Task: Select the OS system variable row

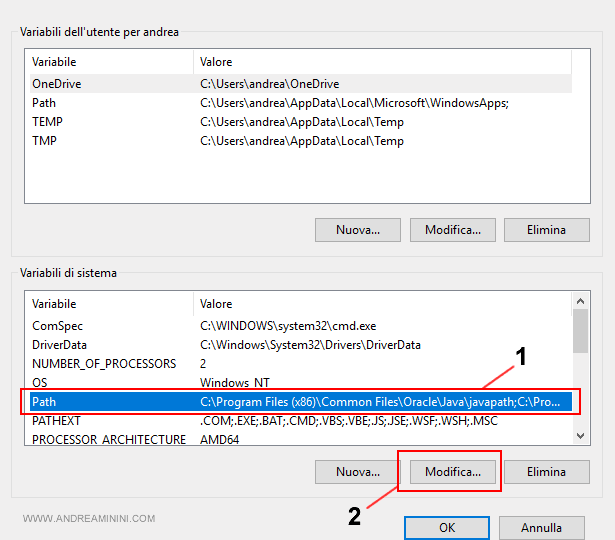Action: 40,383
